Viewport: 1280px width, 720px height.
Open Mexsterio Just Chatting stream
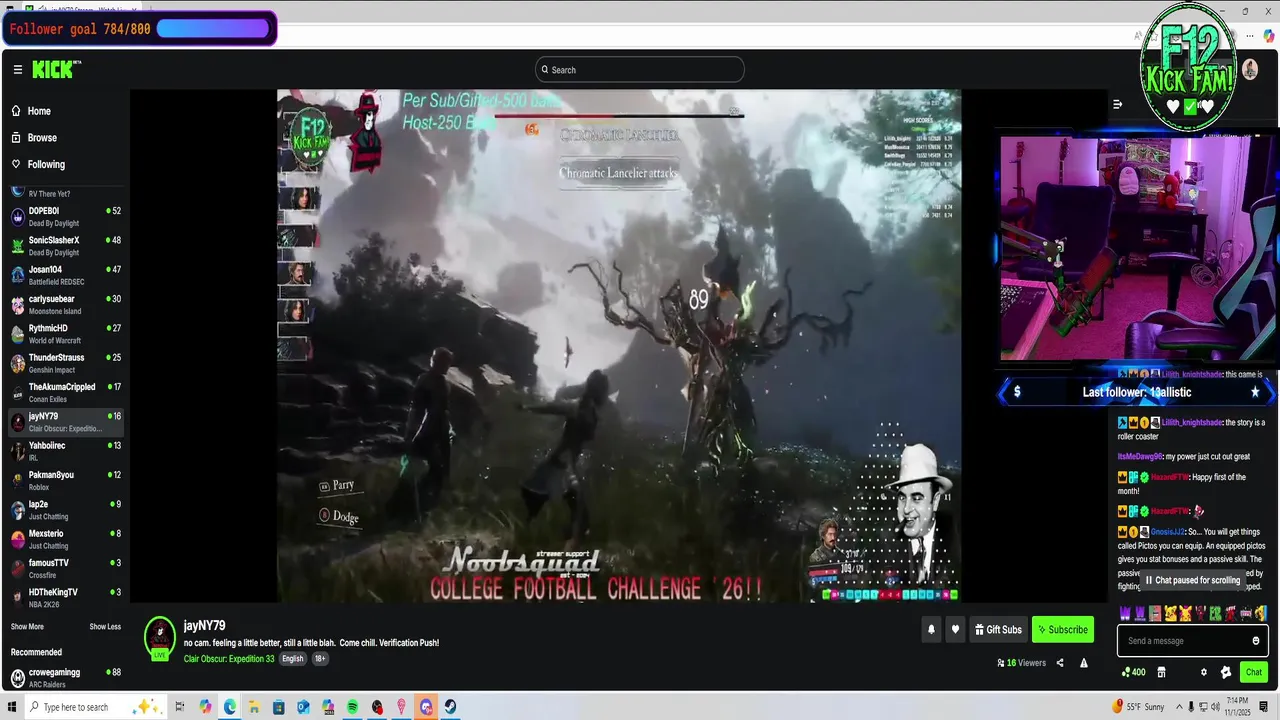pyautogui.click(x=65, y=539)
